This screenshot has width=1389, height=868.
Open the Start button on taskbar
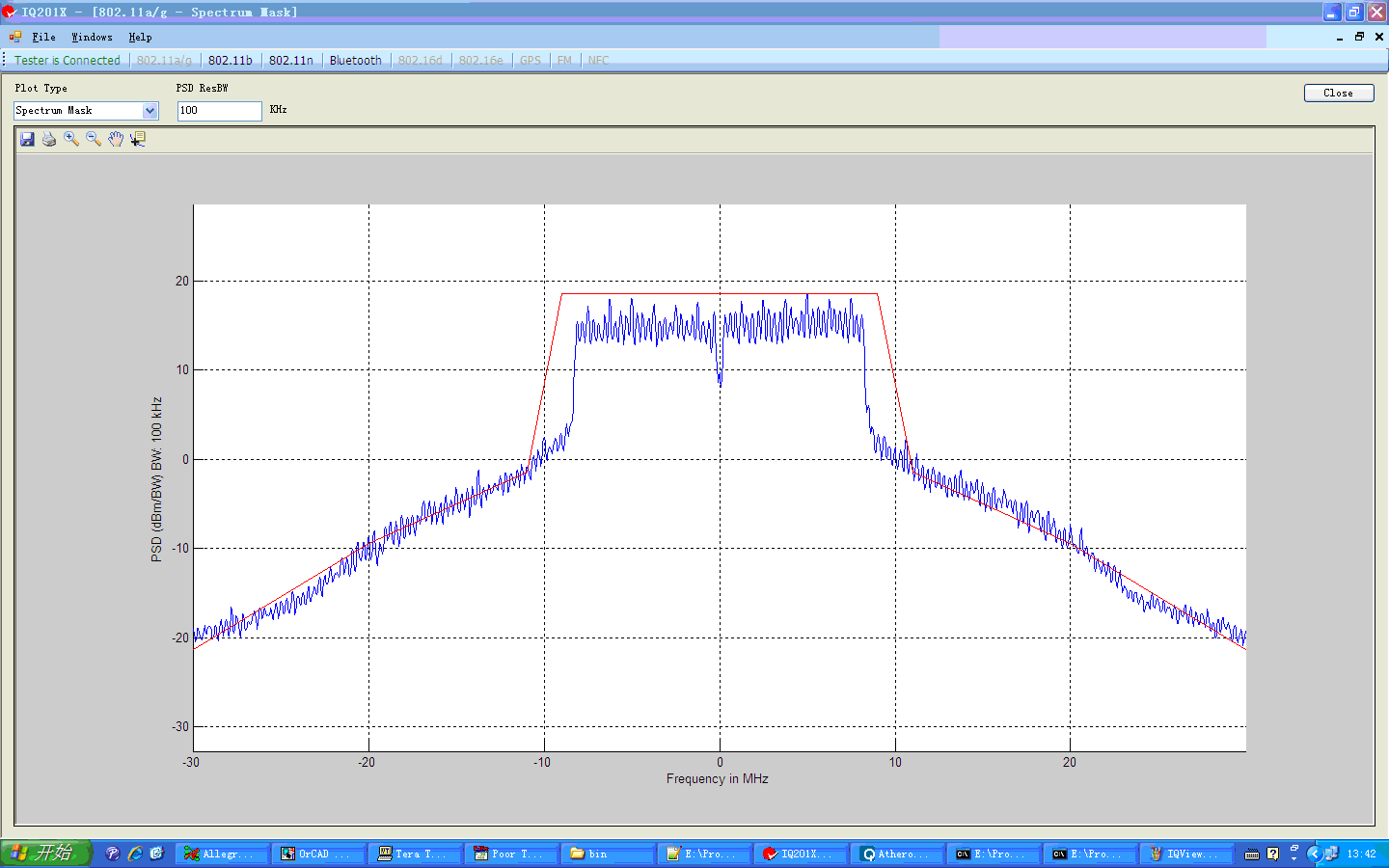coord(45,854)
